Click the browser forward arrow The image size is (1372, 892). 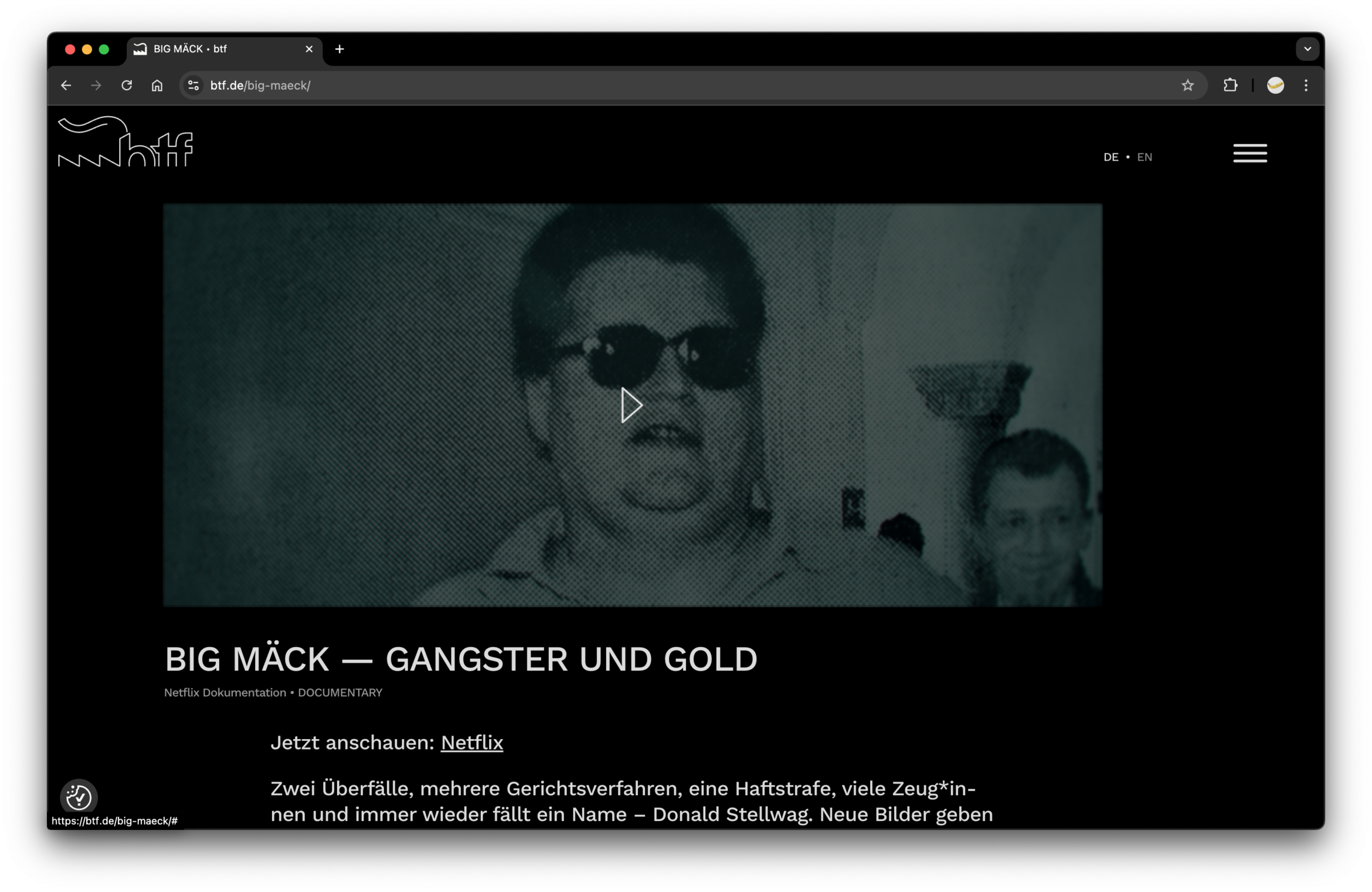coord(96,86)
